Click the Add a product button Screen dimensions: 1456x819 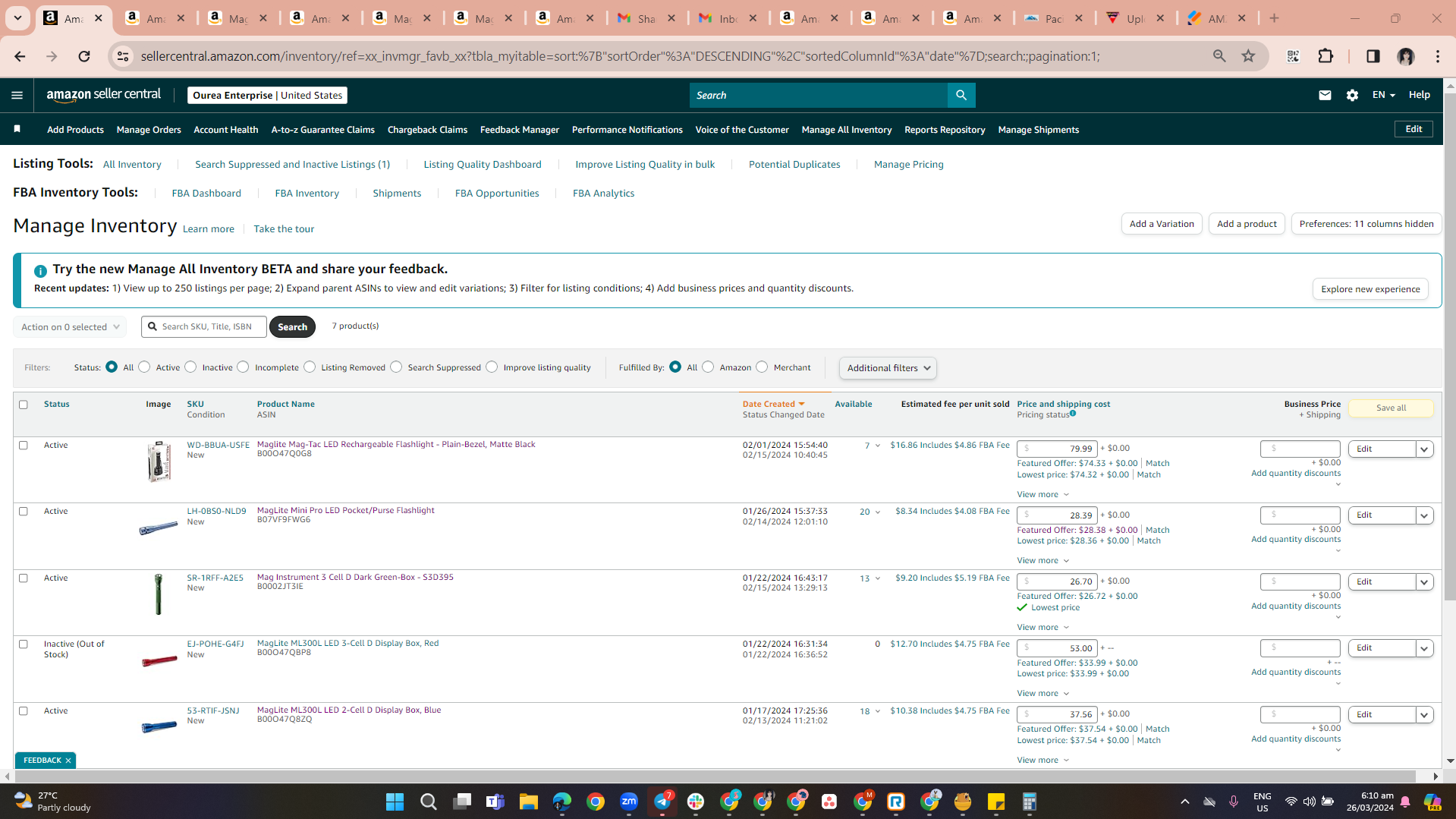pyautogui.click(x=1247, y=224)
